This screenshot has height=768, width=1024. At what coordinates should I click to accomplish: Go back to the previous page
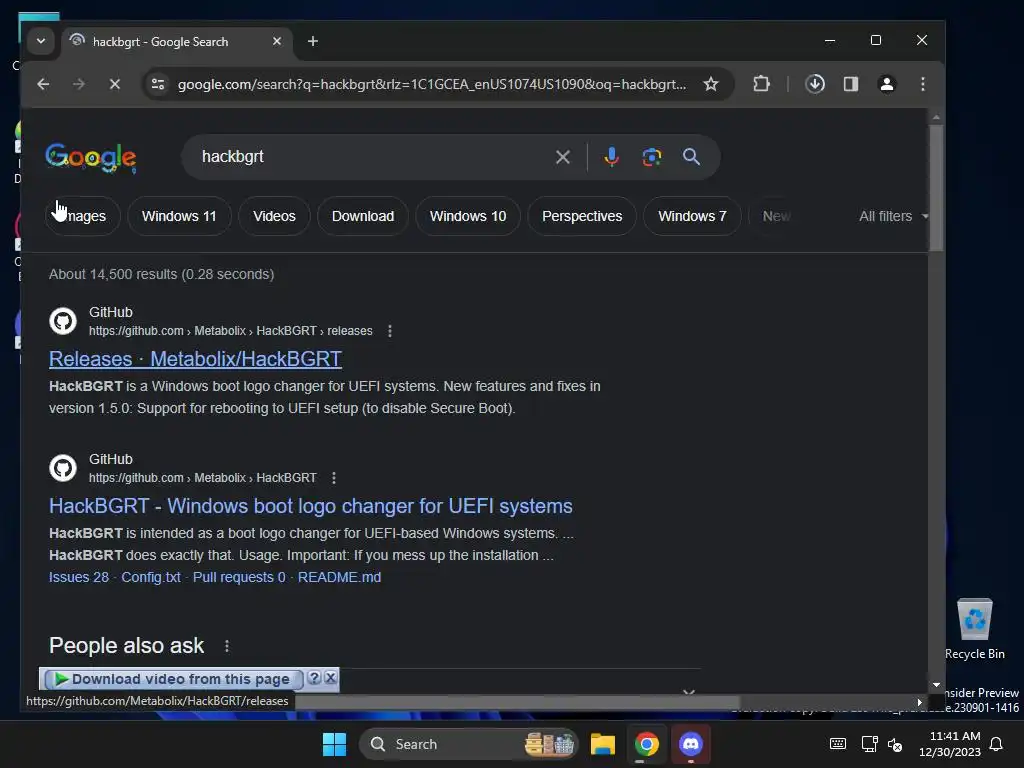[43, 84]
